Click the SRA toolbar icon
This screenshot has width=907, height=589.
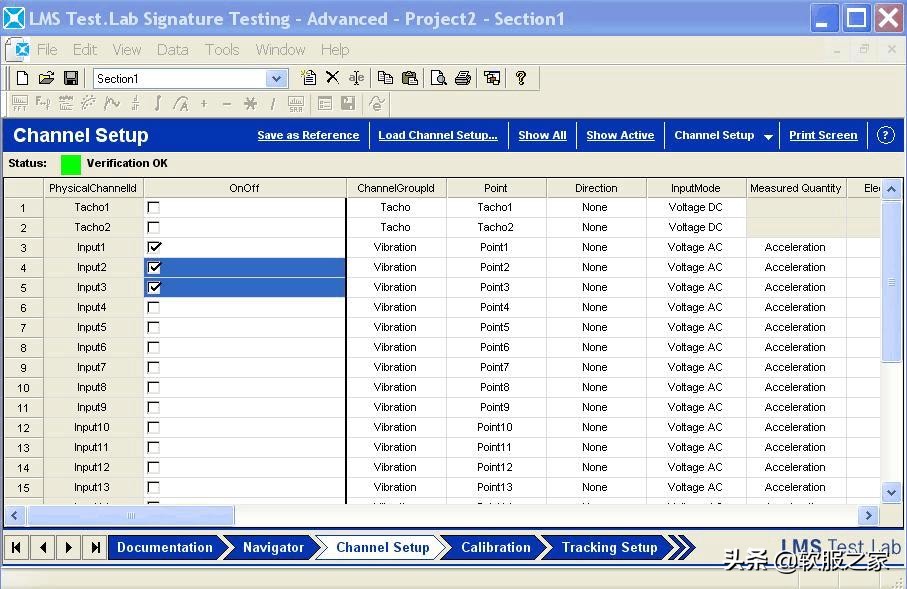pyautogui.click(x=296, y=104)
